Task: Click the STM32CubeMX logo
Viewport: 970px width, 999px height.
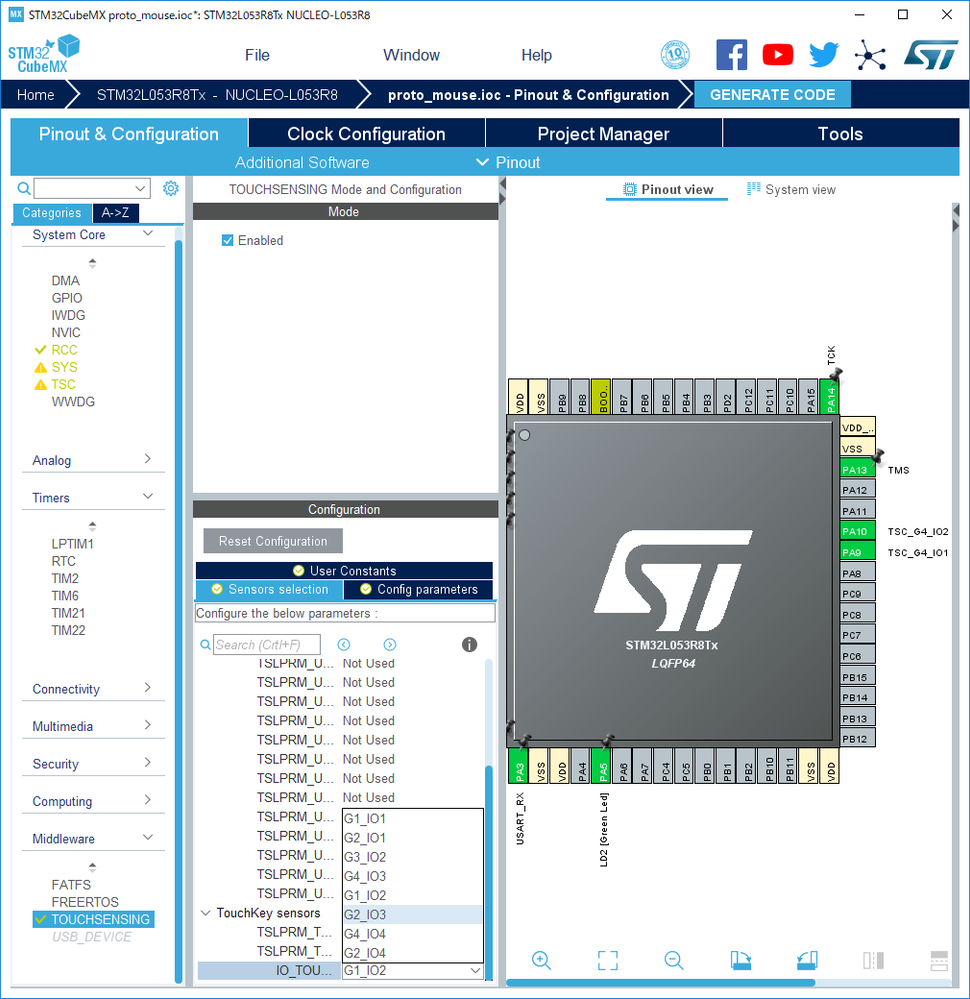Action: [x=43, y=54]
